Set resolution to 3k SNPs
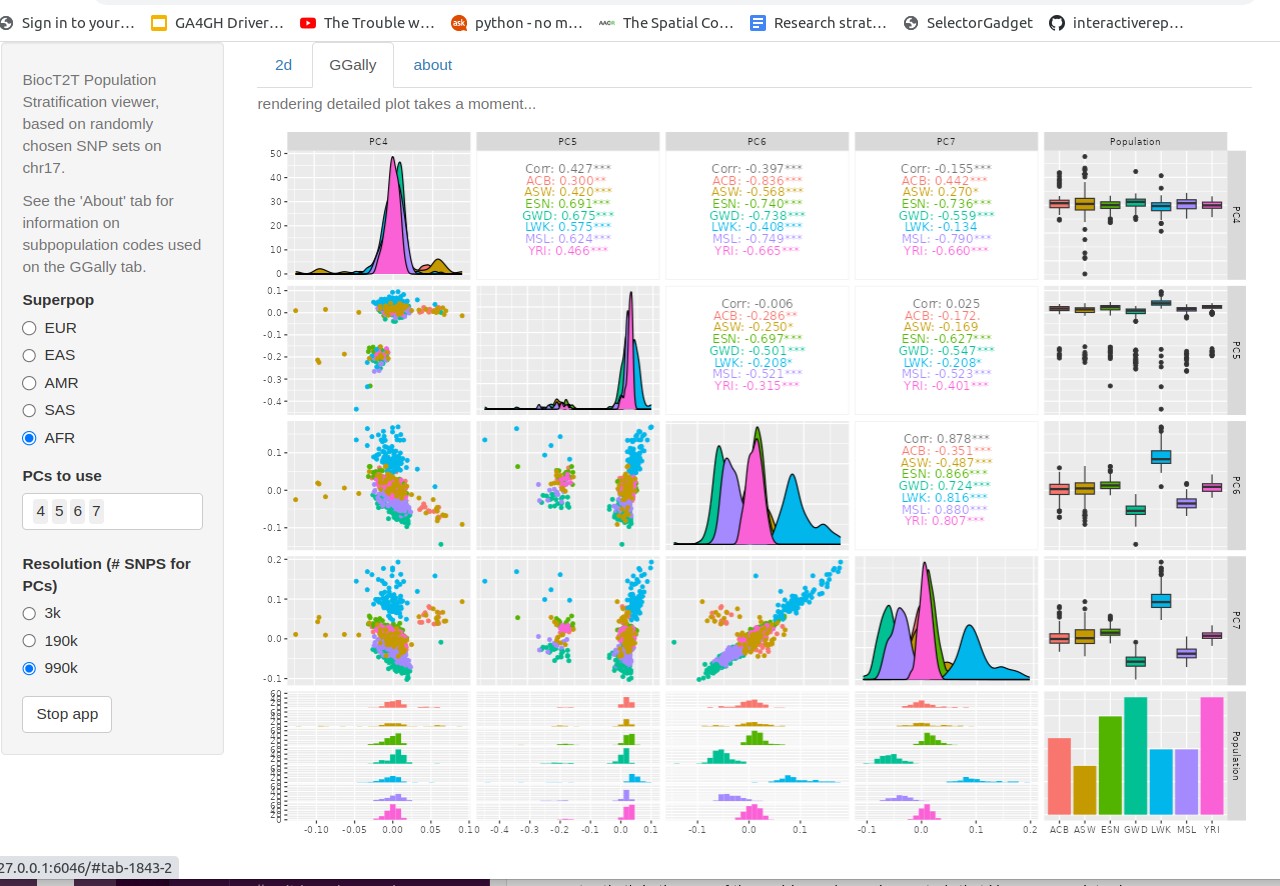 (30, 613)
